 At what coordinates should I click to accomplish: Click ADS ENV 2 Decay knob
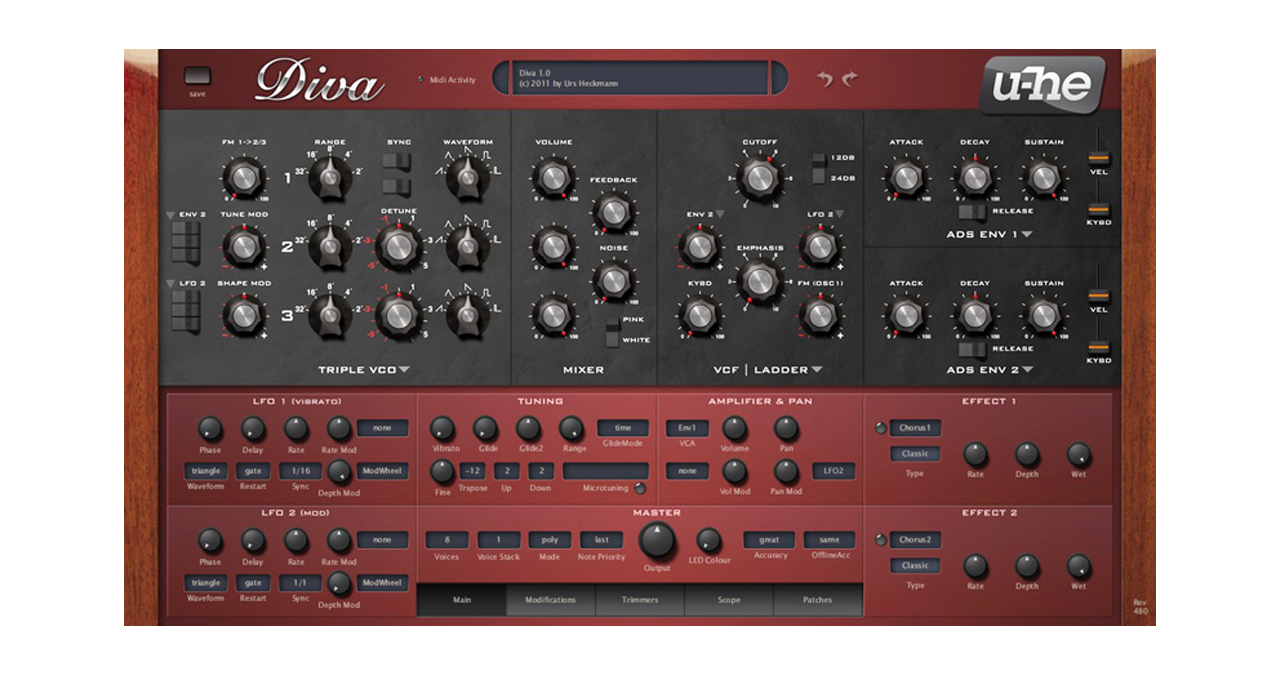pos(974,316)
